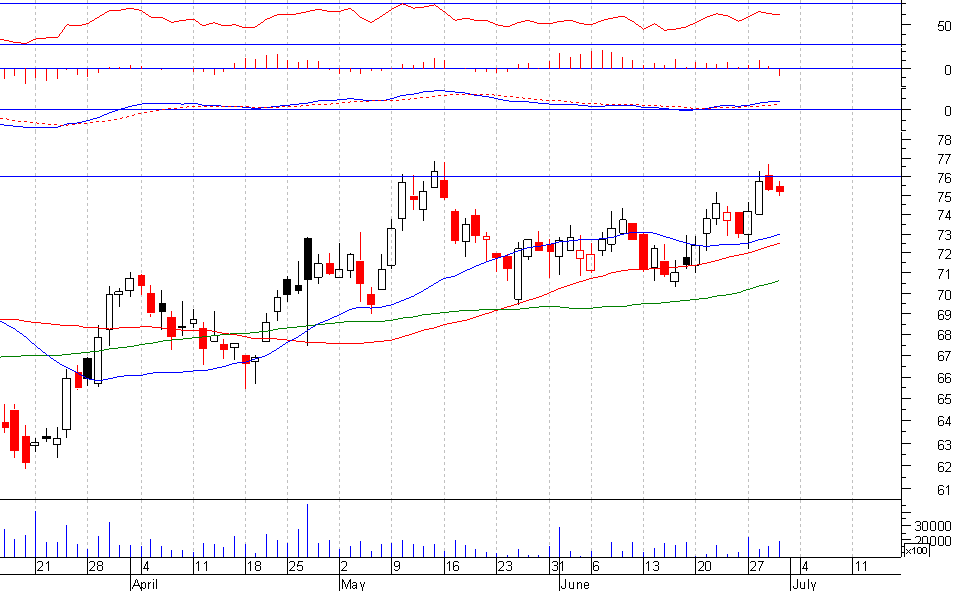Pick the 61 price axis label
Viewport: 956px width, 591px height.
[x=944, y=490]
